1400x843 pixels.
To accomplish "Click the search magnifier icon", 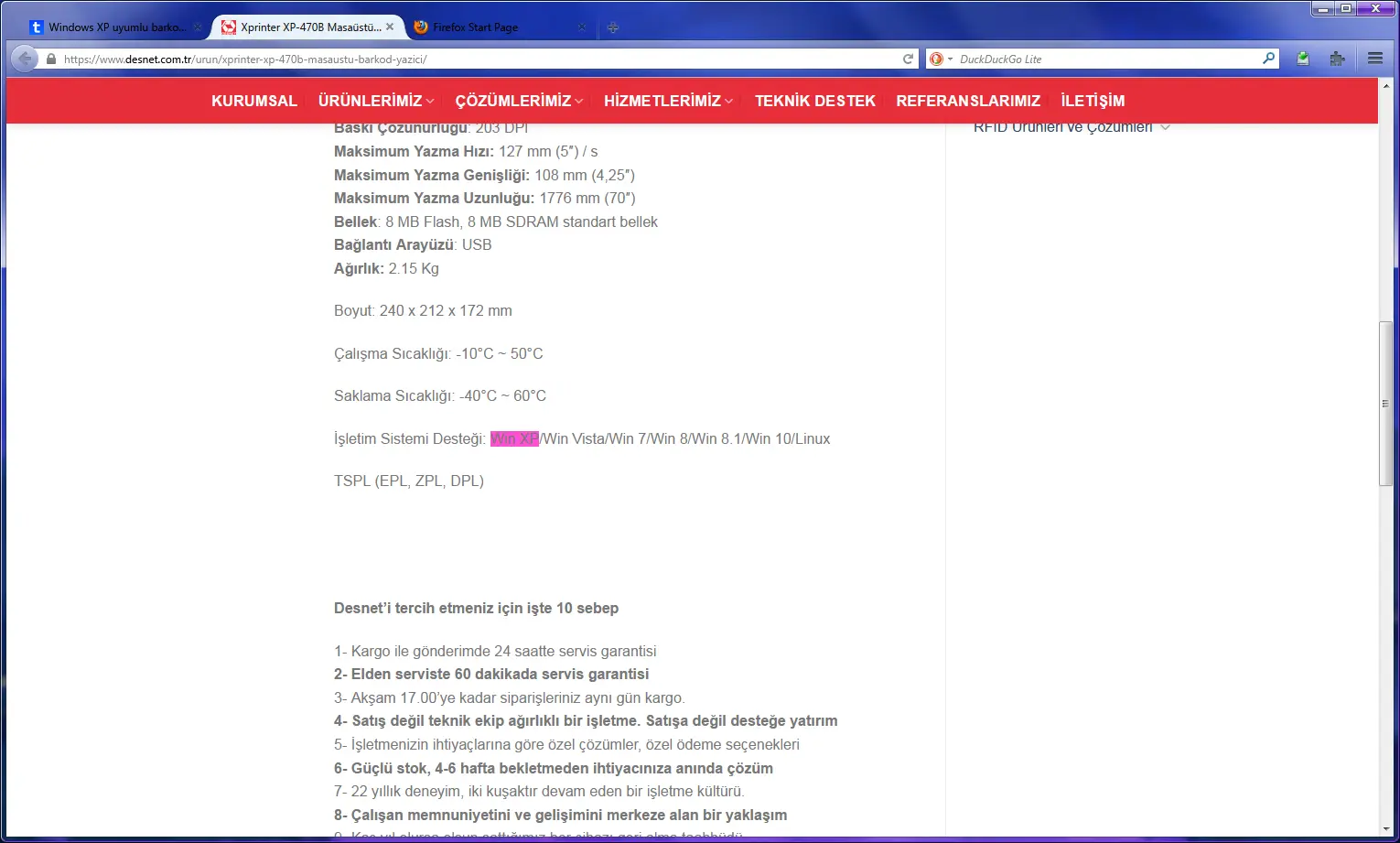I will coord(1268,59).
